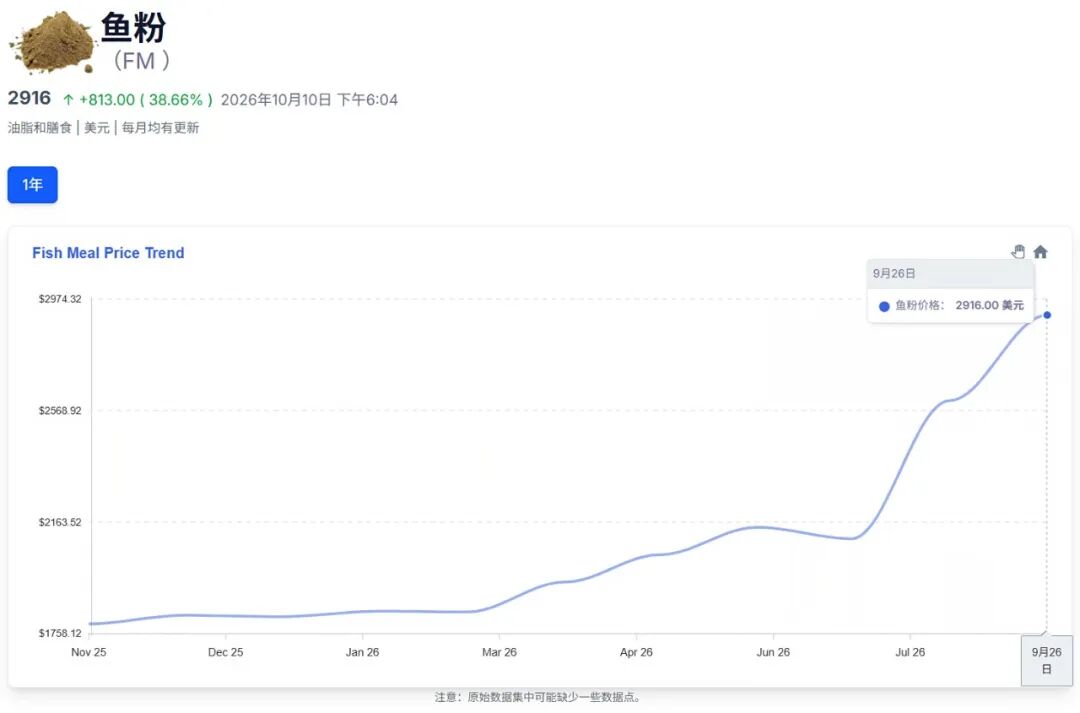This screenshot has width=1080, height=713.
Task: Select the 1年 time range button
Action: click(x=32, y=185)
